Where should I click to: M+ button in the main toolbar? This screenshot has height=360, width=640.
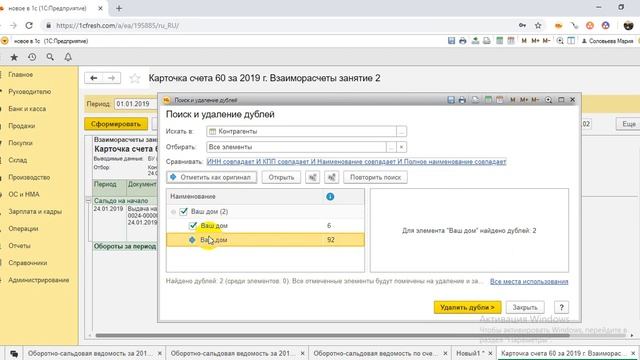point(535,41)
